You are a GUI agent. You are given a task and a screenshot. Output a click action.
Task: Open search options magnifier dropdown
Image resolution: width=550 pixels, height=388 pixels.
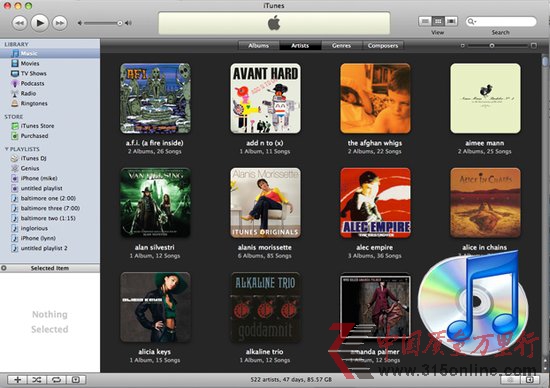471,22
